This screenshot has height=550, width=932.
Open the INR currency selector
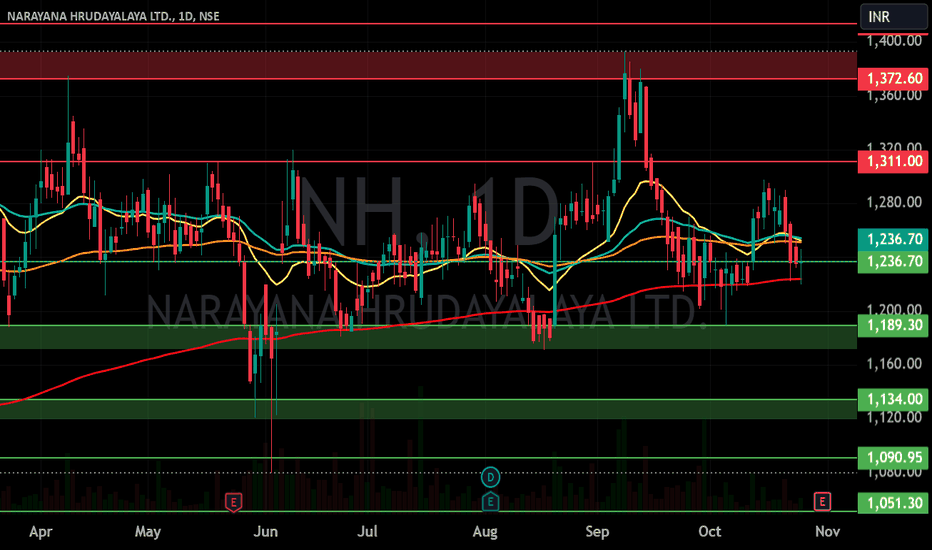click(x=893, y=17)
